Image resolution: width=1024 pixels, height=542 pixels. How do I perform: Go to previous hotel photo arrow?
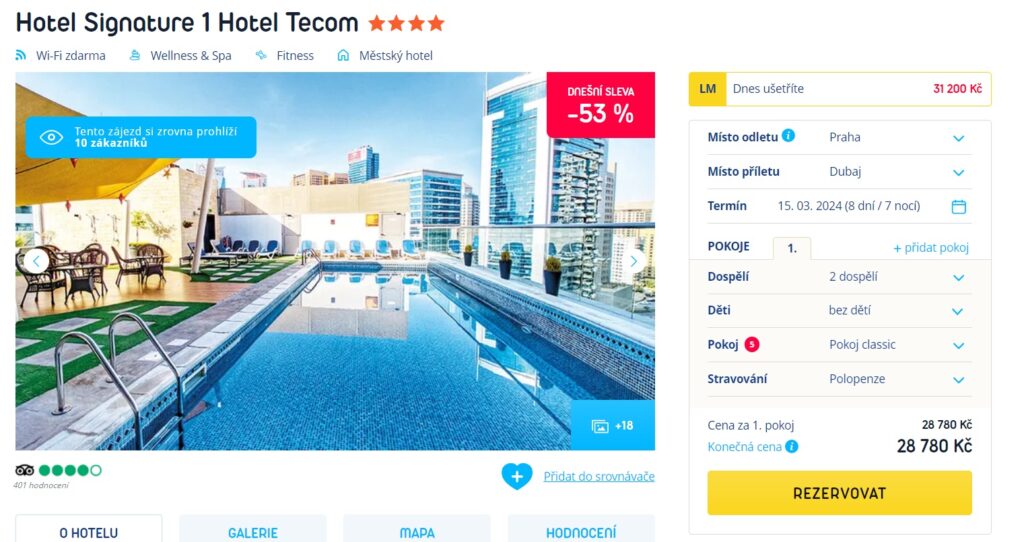37,261
